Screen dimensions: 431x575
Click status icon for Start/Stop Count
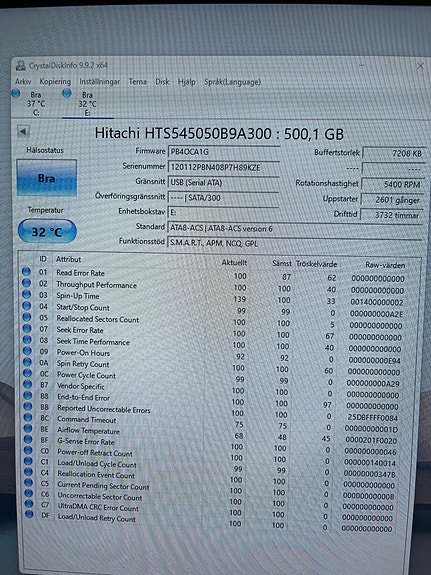26,306
